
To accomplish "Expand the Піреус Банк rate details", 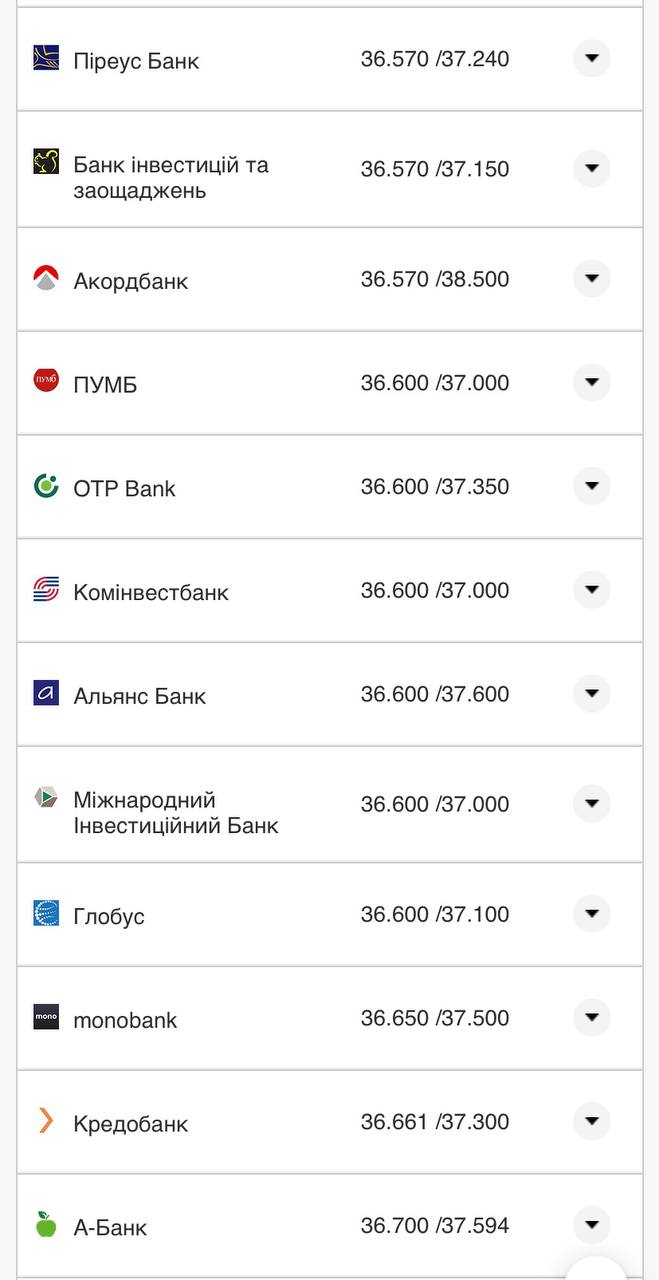I will (592, 58).
